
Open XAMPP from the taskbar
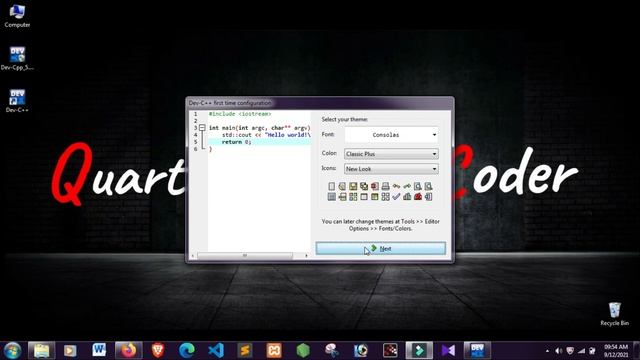274,350
